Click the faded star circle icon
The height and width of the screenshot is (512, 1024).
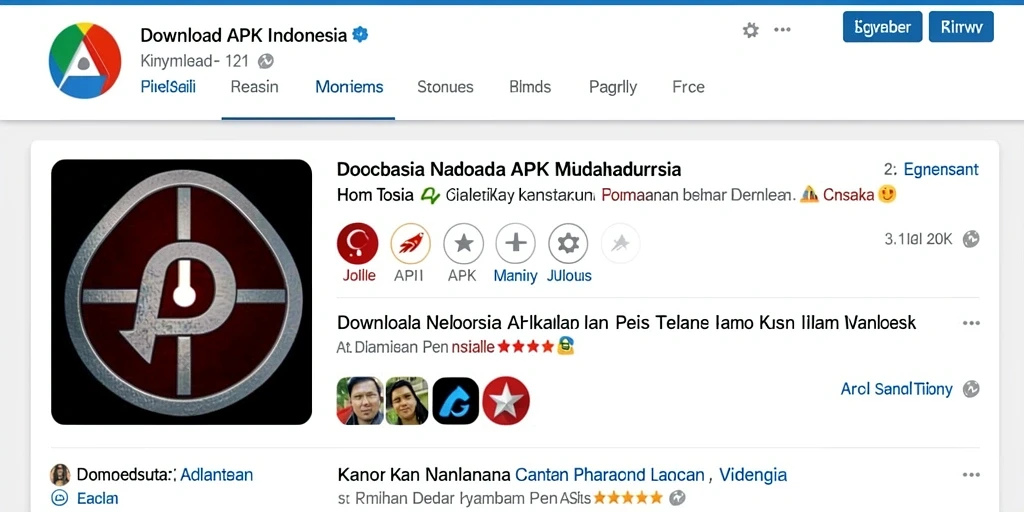tap(620, 243)
